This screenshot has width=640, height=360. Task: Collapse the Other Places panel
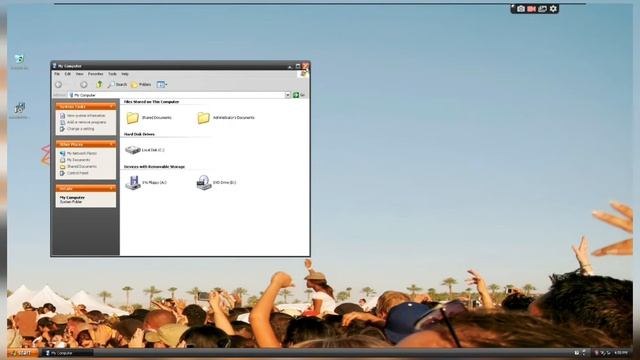click(x=111, y=144)
